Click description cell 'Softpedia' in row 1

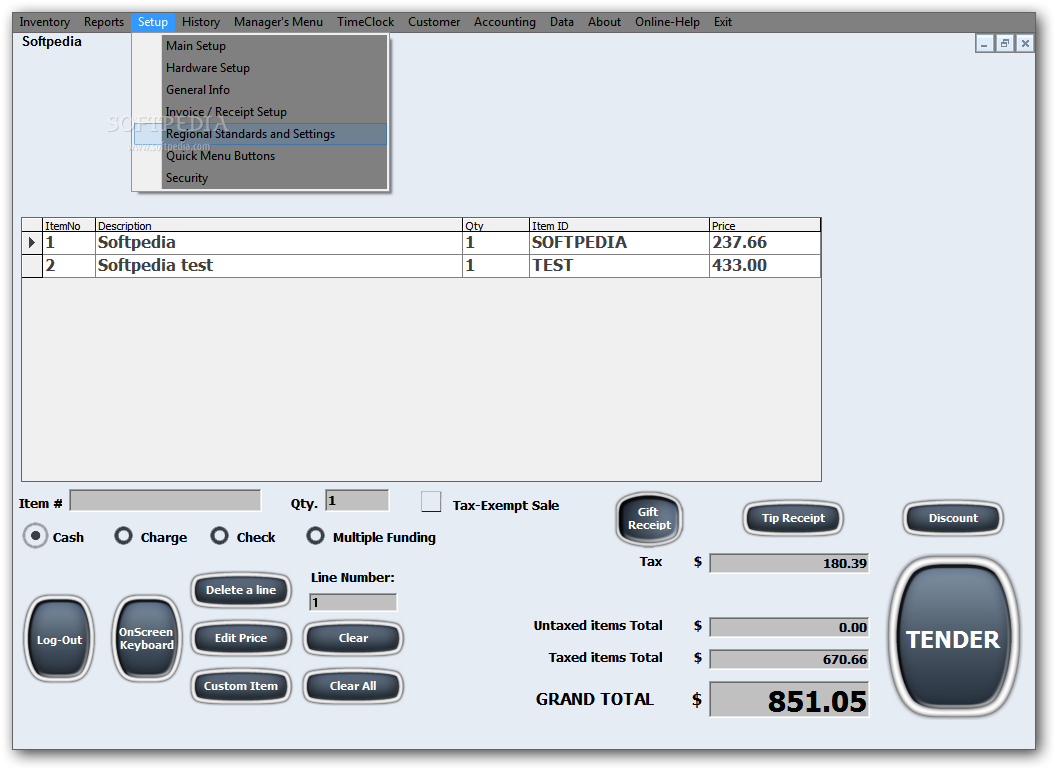[279, 243]
